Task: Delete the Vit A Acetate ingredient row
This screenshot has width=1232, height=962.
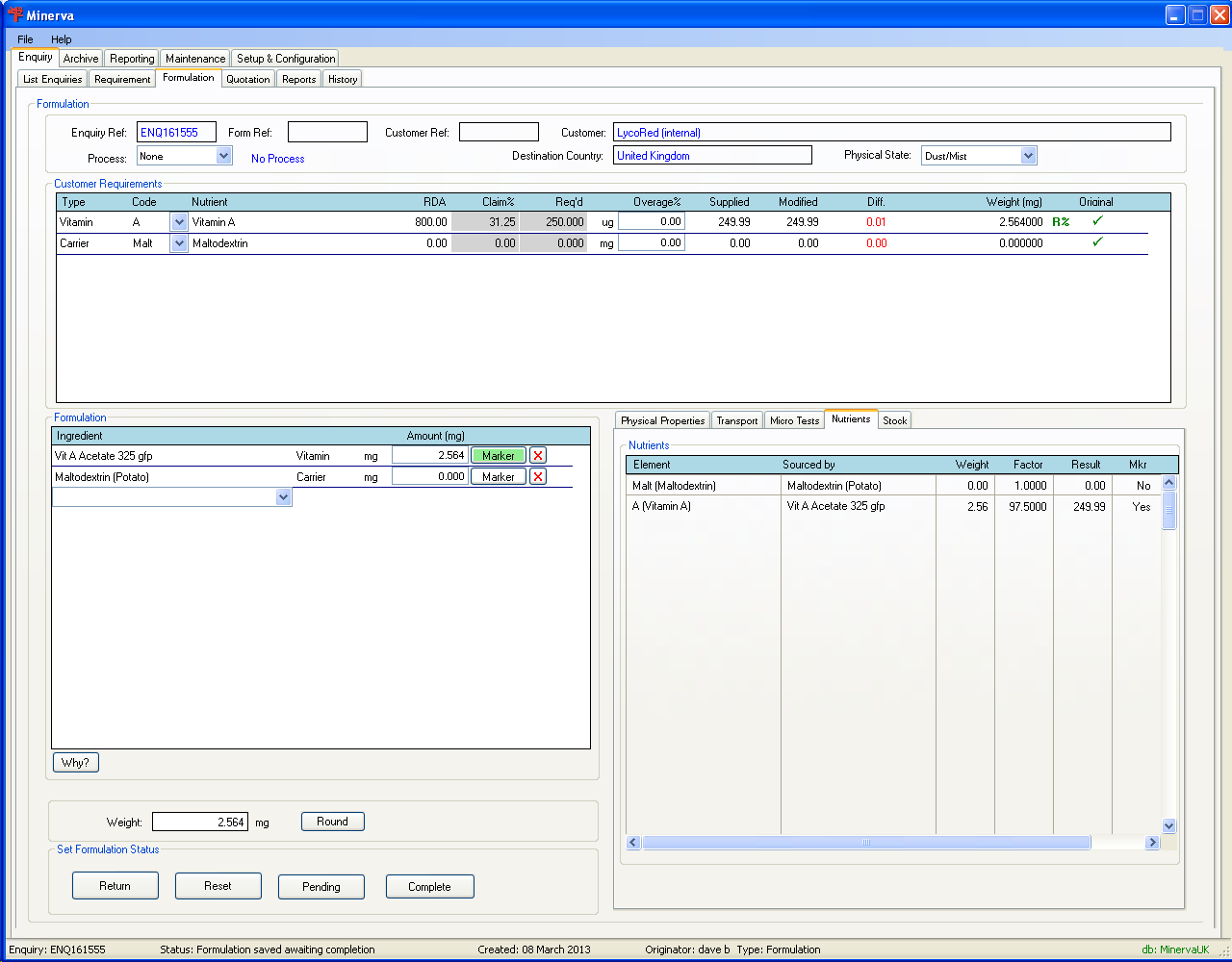Action: point(538,456)
